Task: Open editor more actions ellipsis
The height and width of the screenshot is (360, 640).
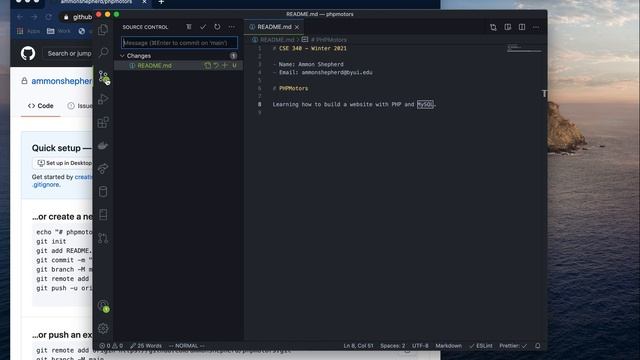Action: [x=536, y=27]
